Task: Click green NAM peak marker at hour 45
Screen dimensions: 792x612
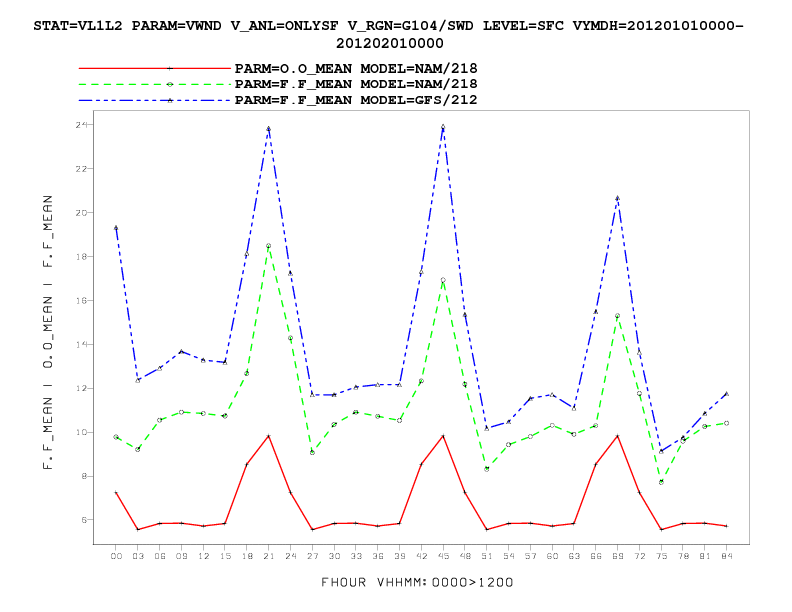Action: click(x=443, y=280)
